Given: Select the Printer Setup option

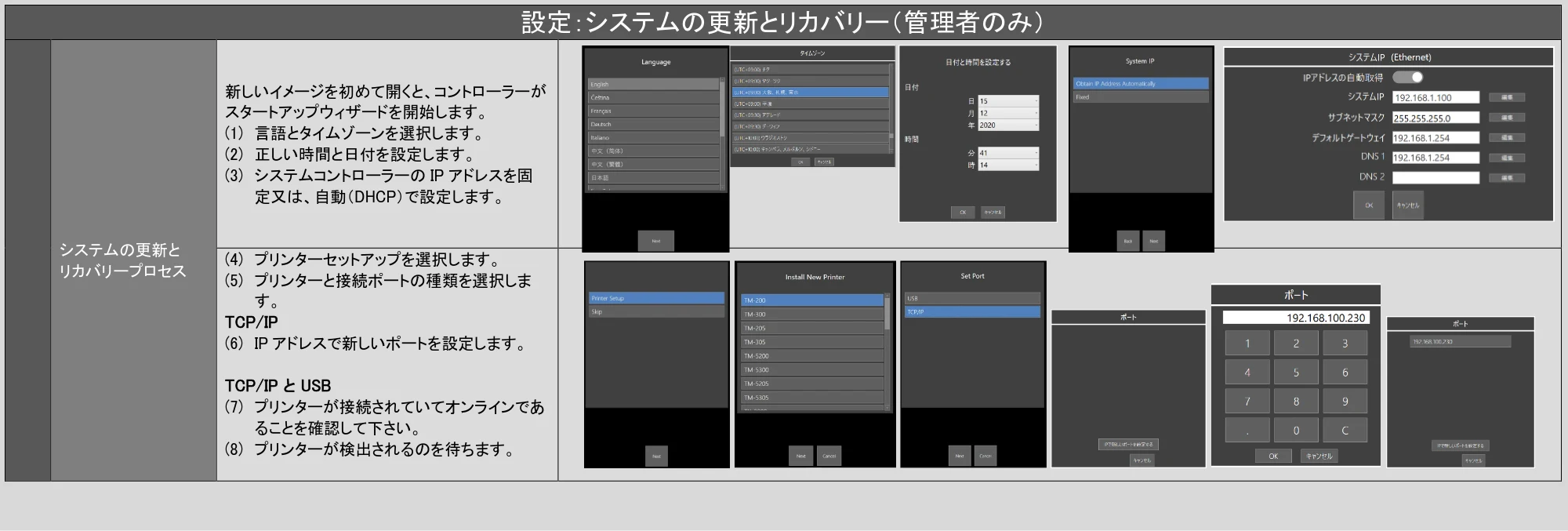Looking at the screenshot, I should [x=656, y=298].
